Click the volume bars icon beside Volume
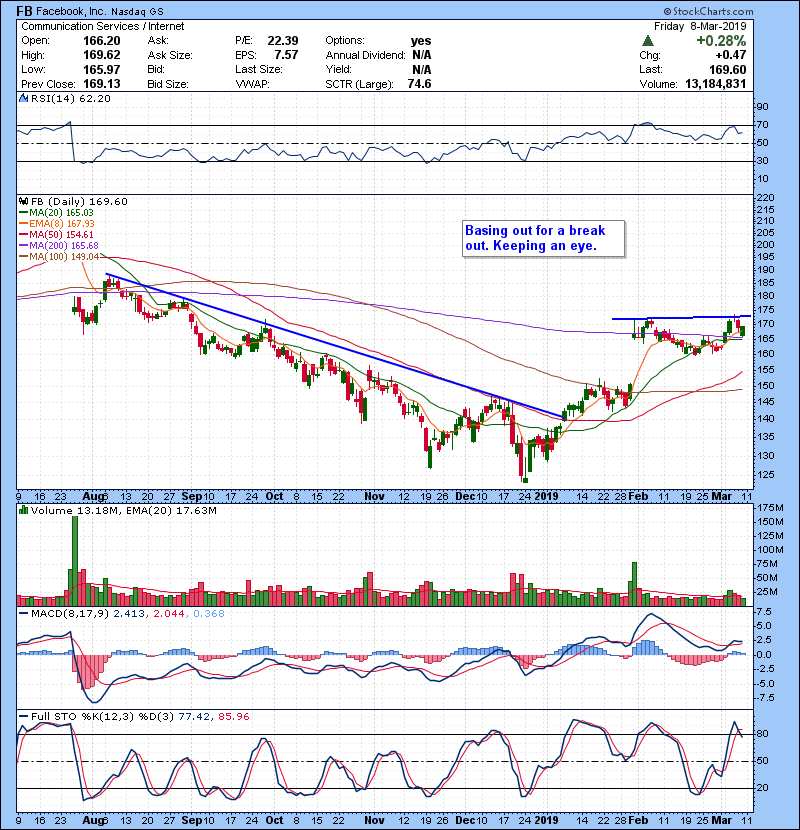800x830 pixels. click(x=23, y=510)
